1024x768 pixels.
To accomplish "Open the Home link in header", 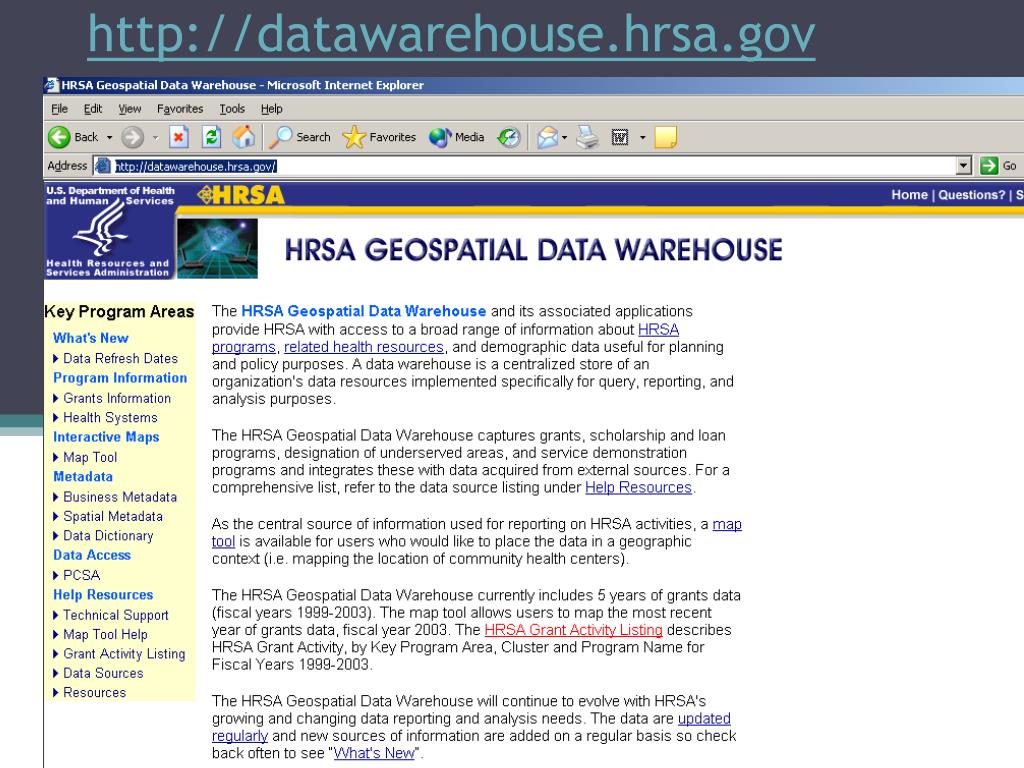I will [909, 195].
